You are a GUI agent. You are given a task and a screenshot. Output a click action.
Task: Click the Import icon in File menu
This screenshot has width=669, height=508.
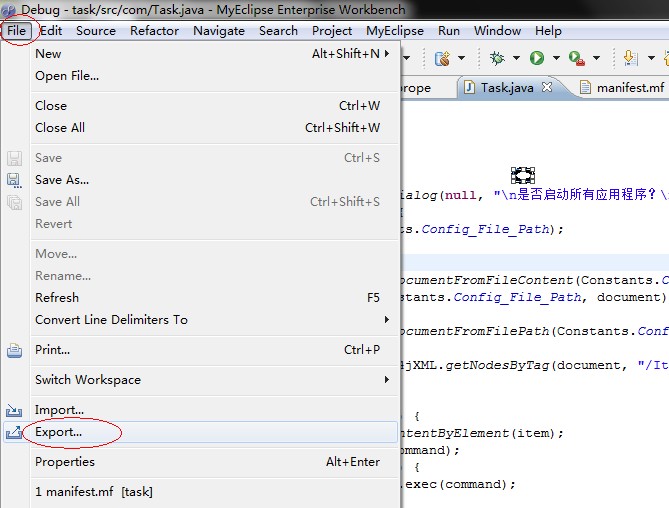[x=15, y=410]
